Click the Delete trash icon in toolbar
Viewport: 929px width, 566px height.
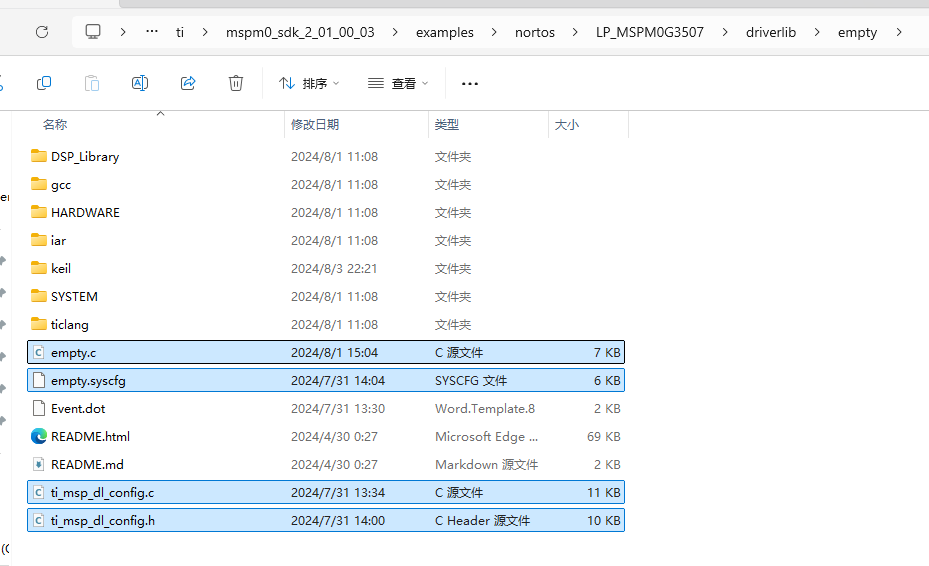coord(236,83)
